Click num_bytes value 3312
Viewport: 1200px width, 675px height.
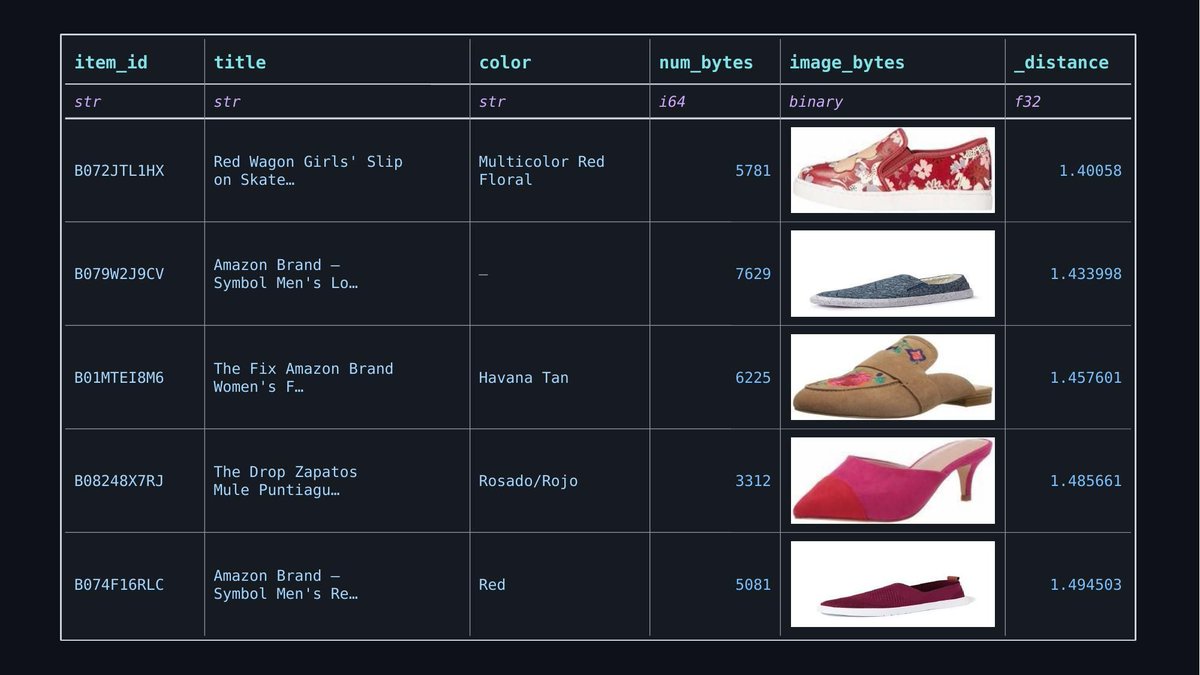(x=753, y=481)
